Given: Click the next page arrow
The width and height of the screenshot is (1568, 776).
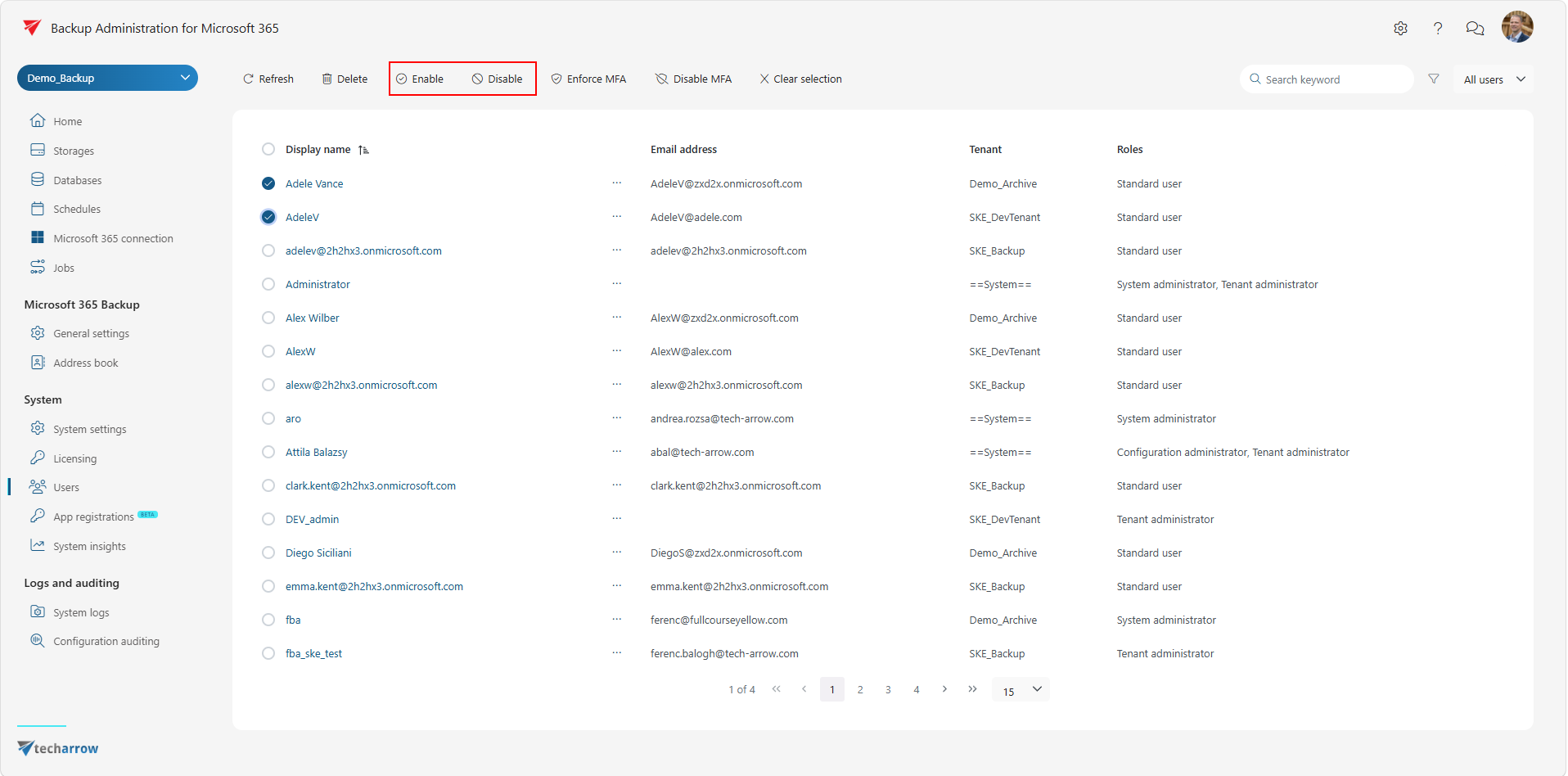Looking at the screenshot, I should coord(944,689).
